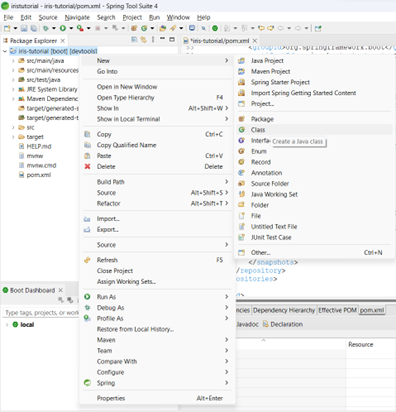Click the green Relaunch circle toolbar icon
The height and width of the screenshot is (412, 396).
215,29
